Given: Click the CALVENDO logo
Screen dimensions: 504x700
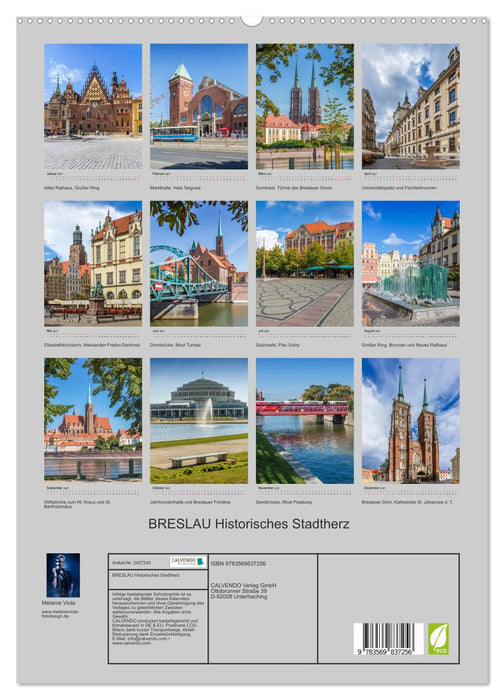Looking at the screenshot, I should click(x=187, y=561).
